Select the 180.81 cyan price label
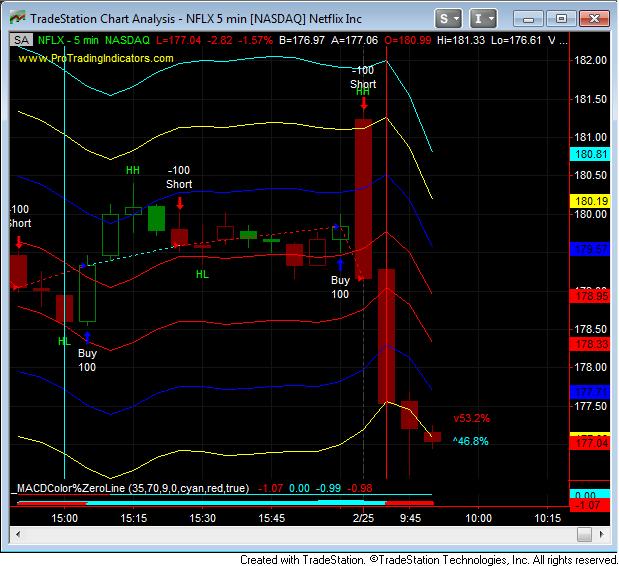This screenshot has height=566, width=619. [x=590, y=154]
